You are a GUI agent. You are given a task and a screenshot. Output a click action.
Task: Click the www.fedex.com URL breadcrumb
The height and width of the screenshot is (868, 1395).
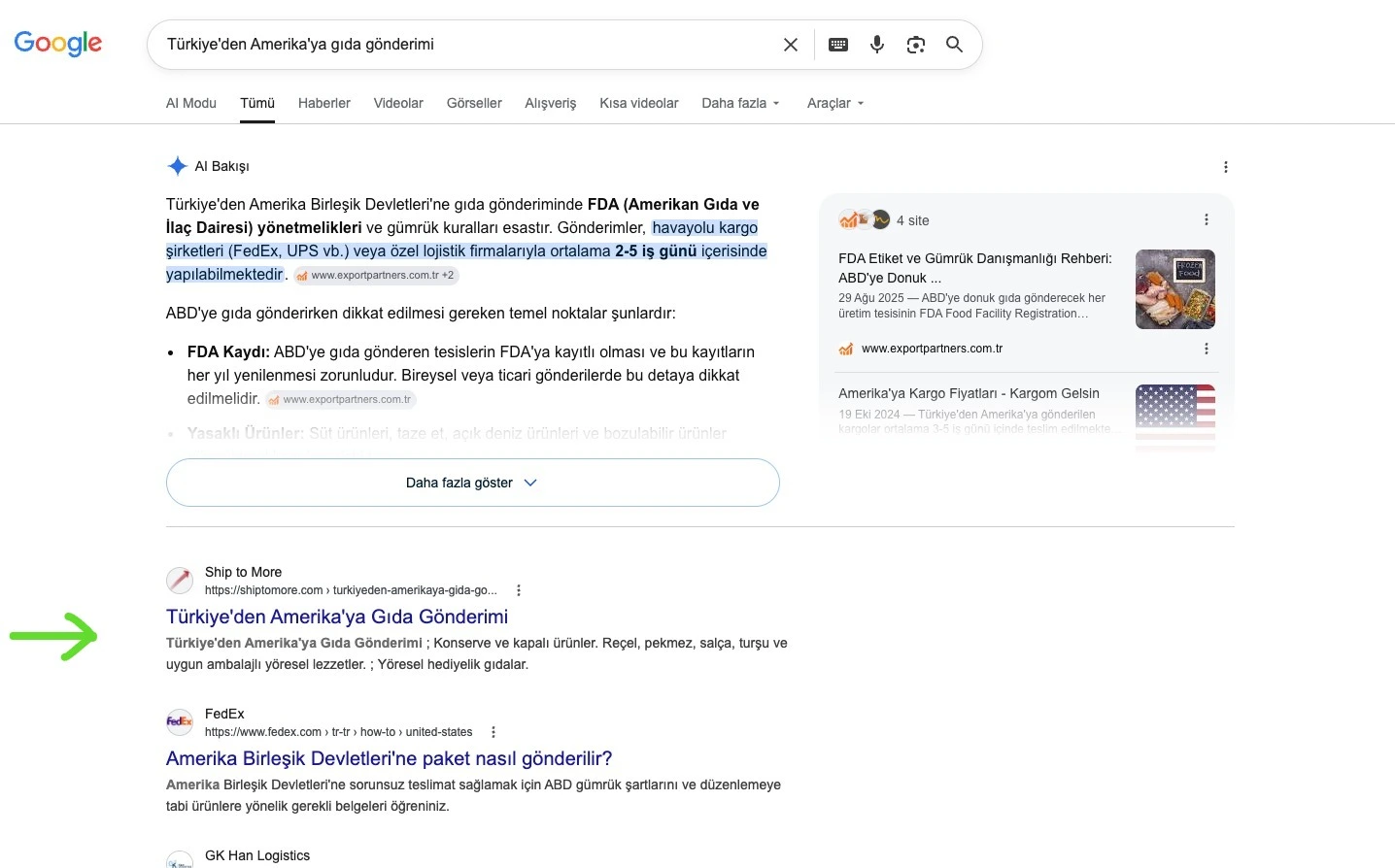[339, 732]
